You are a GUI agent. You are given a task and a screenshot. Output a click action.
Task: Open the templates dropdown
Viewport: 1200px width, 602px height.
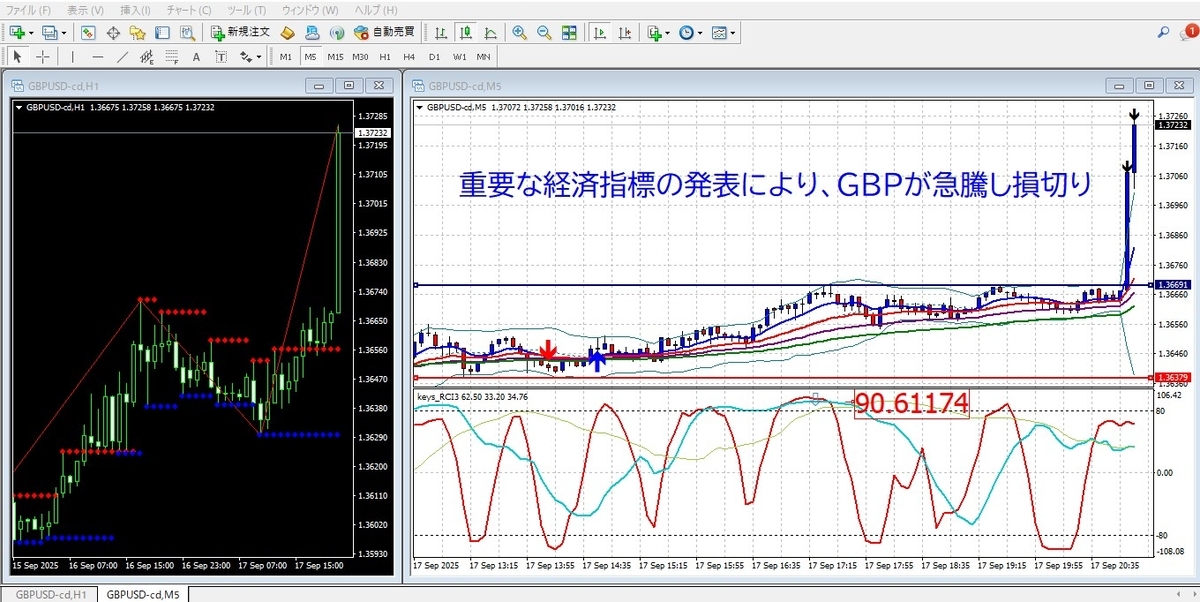coord(724,33)
